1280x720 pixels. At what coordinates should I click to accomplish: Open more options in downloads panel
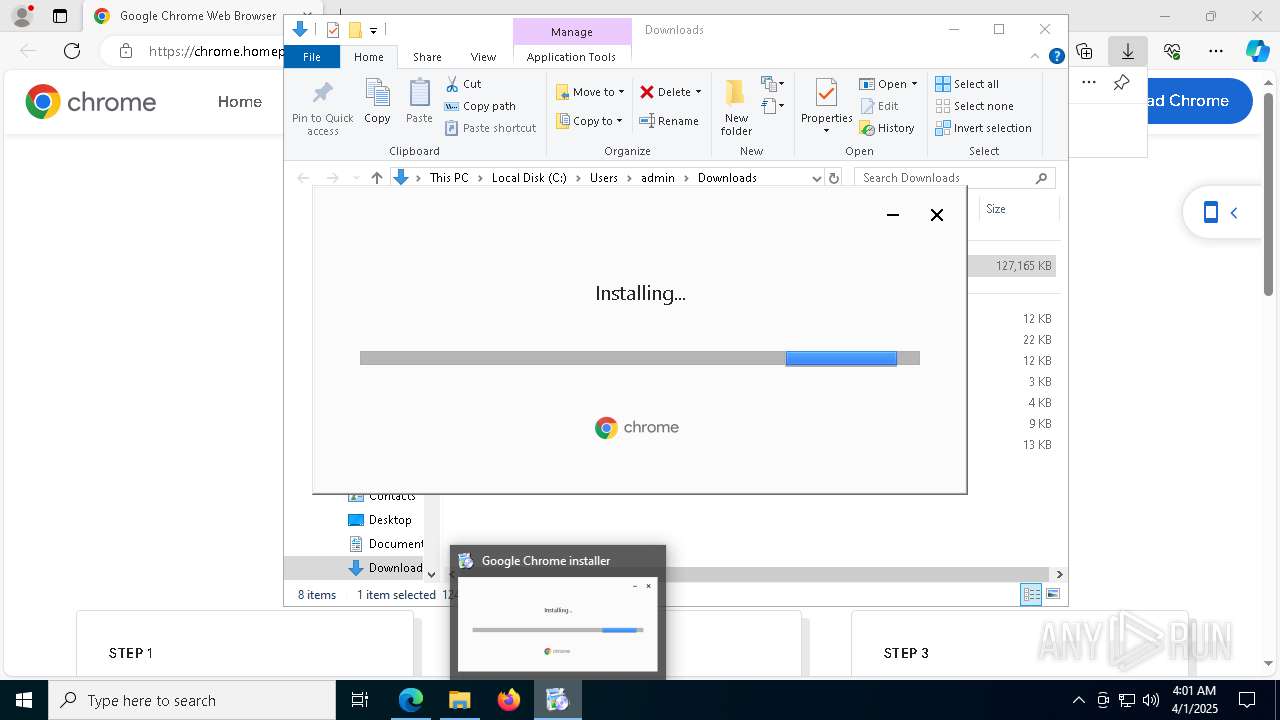[x=1089, y=83]
